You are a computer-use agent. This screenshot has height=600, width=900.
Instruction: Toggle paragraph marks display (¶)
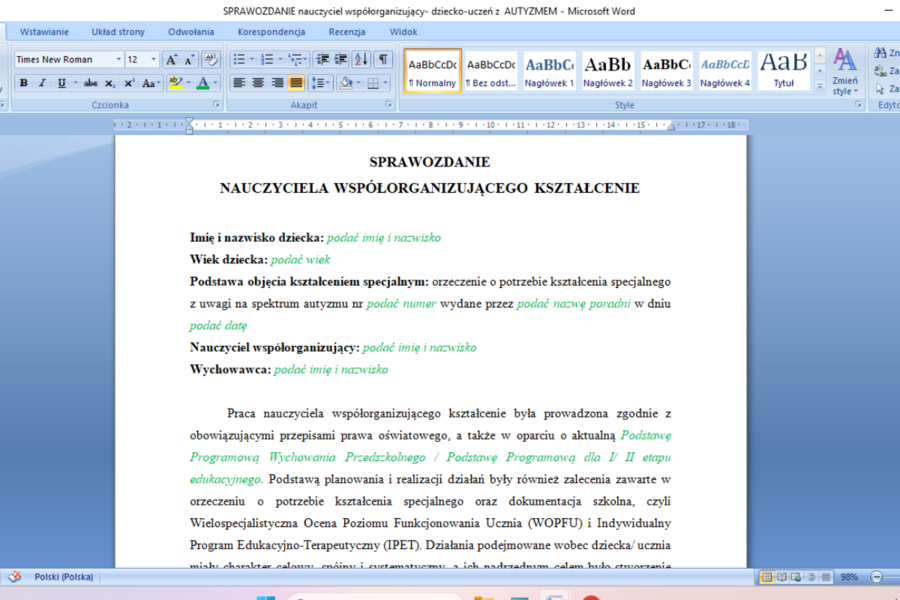(x=384, y=59)
